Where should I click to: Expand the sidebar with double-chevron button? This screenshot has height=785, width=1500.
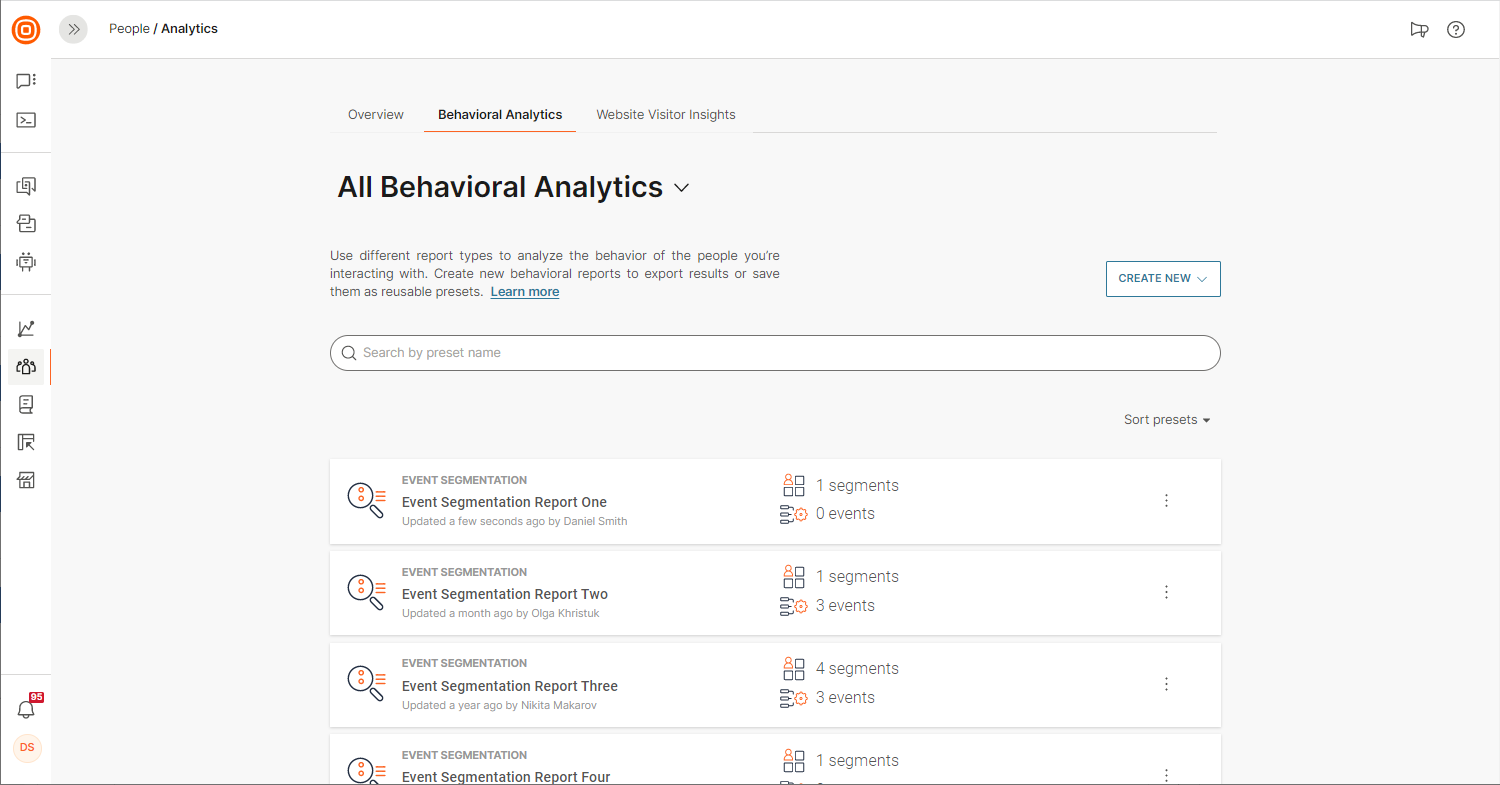tap(73, 30)
